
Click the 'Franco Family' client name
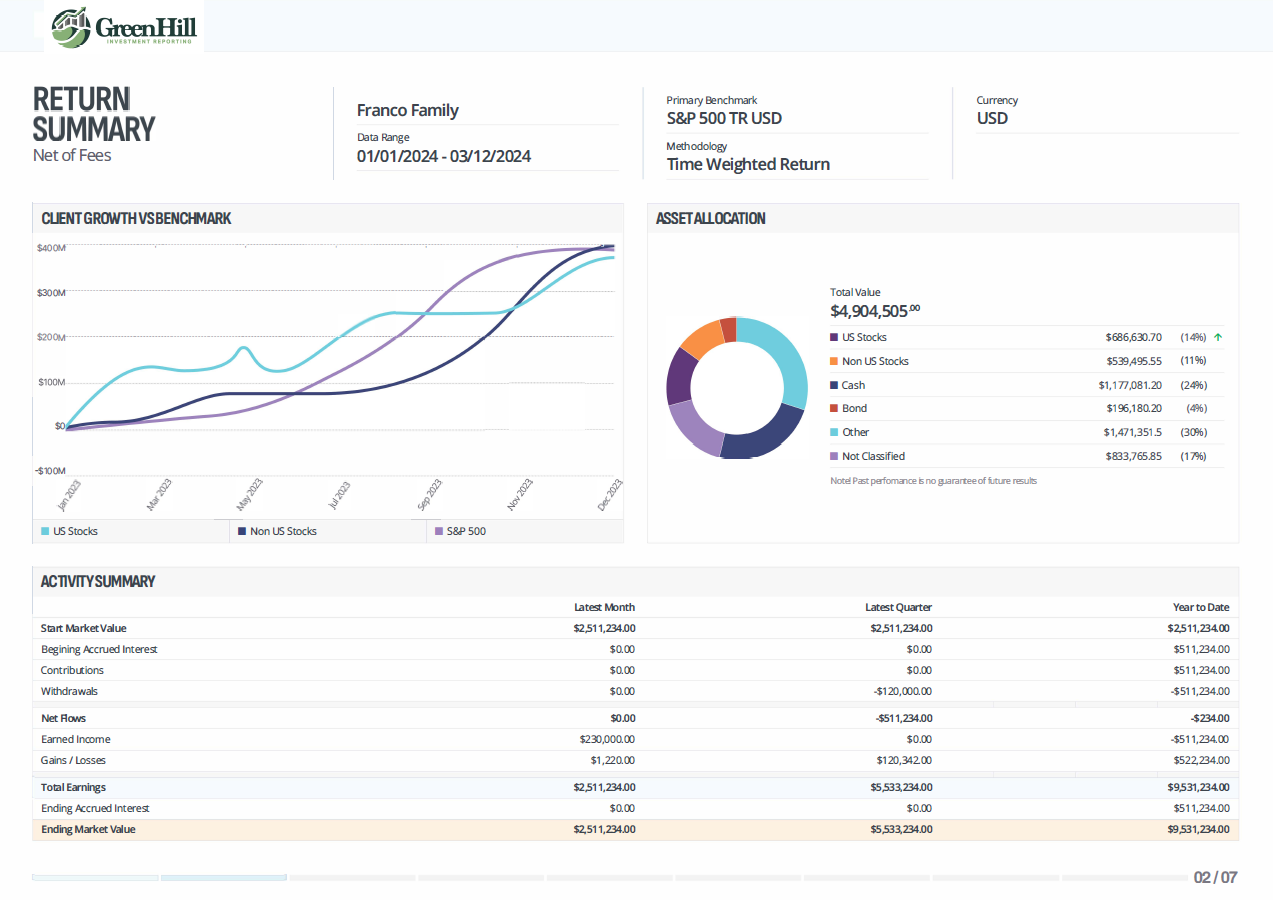pos(407,110)
